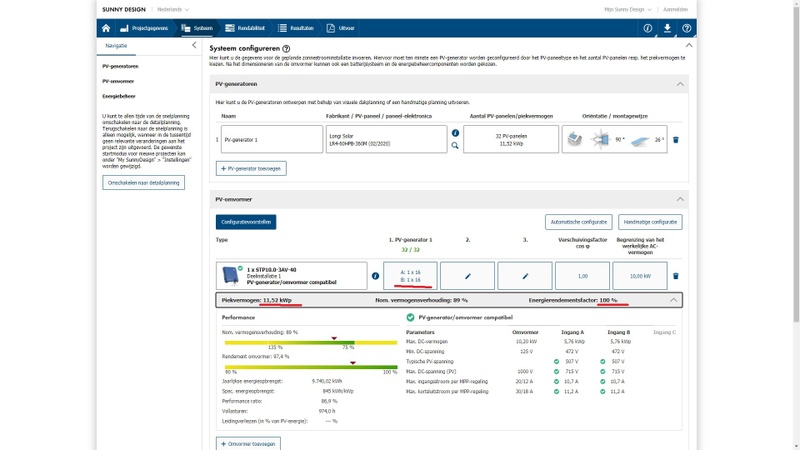800x450 pixels.
Task: Click the download icon in header
Action: pos(667,29)
